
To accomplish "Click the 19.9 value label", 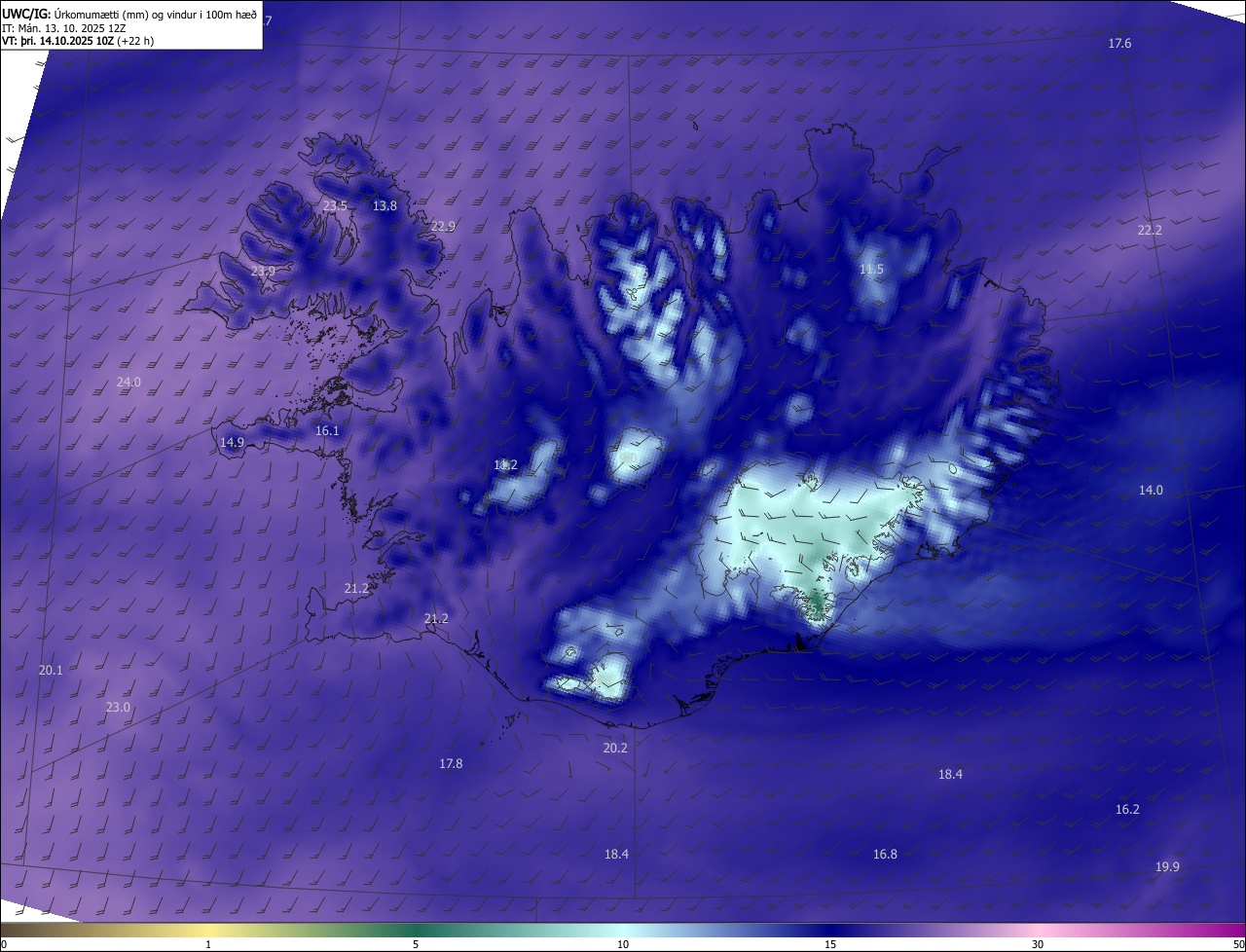I will [x=1167, y=866].
